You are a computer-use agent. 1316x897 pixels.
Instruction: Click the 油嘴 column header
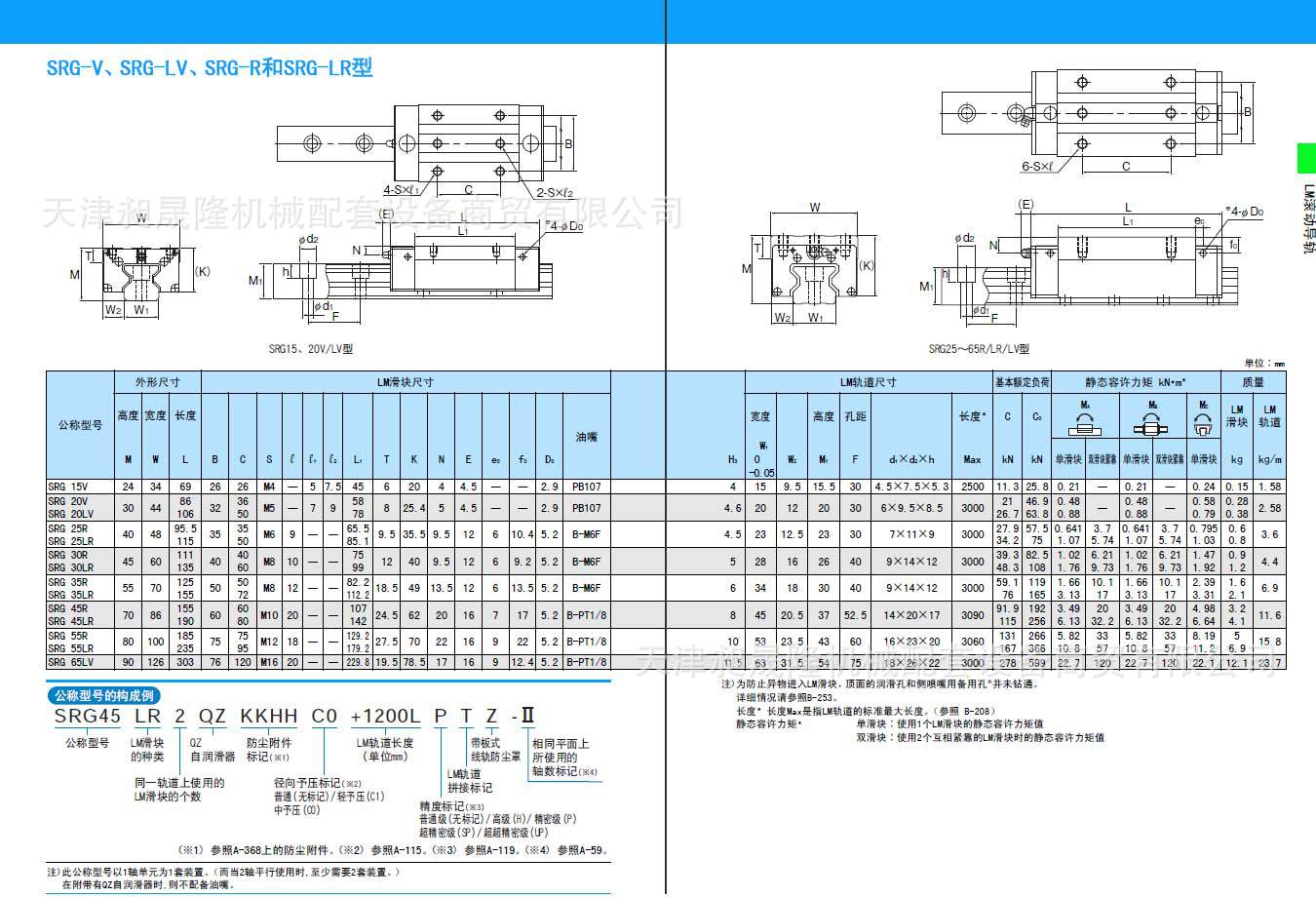(x=586, y=437)
